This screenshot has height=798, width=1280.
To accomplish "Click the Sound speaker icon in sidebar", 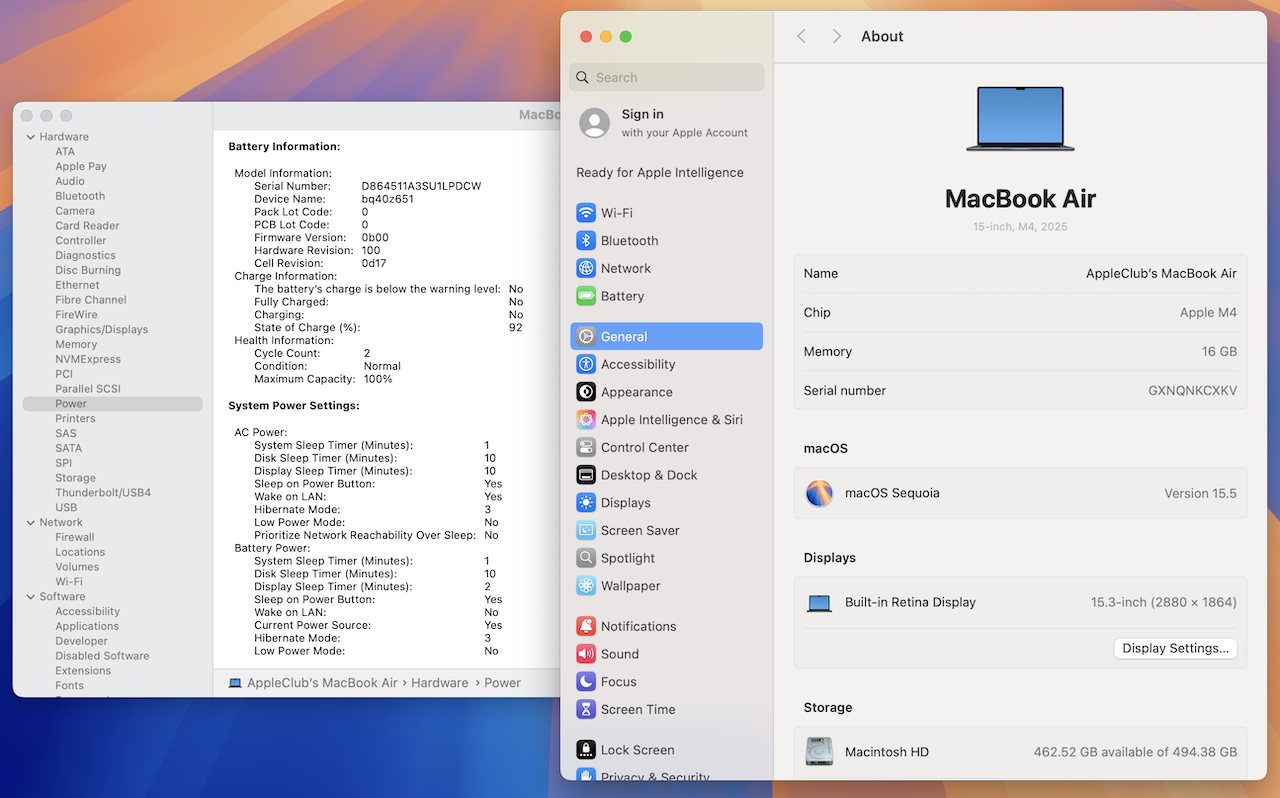I will [x=586, y=654].
